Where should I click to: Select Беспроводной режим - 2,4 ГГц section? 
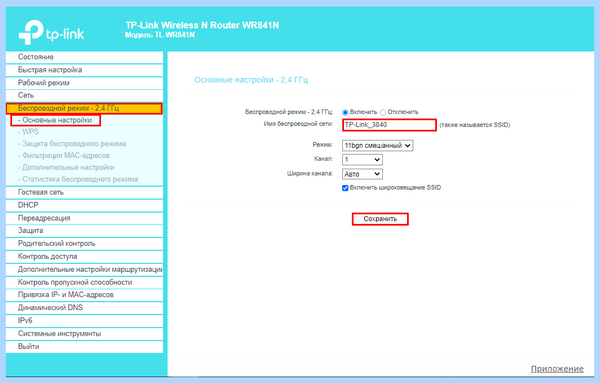85,108
